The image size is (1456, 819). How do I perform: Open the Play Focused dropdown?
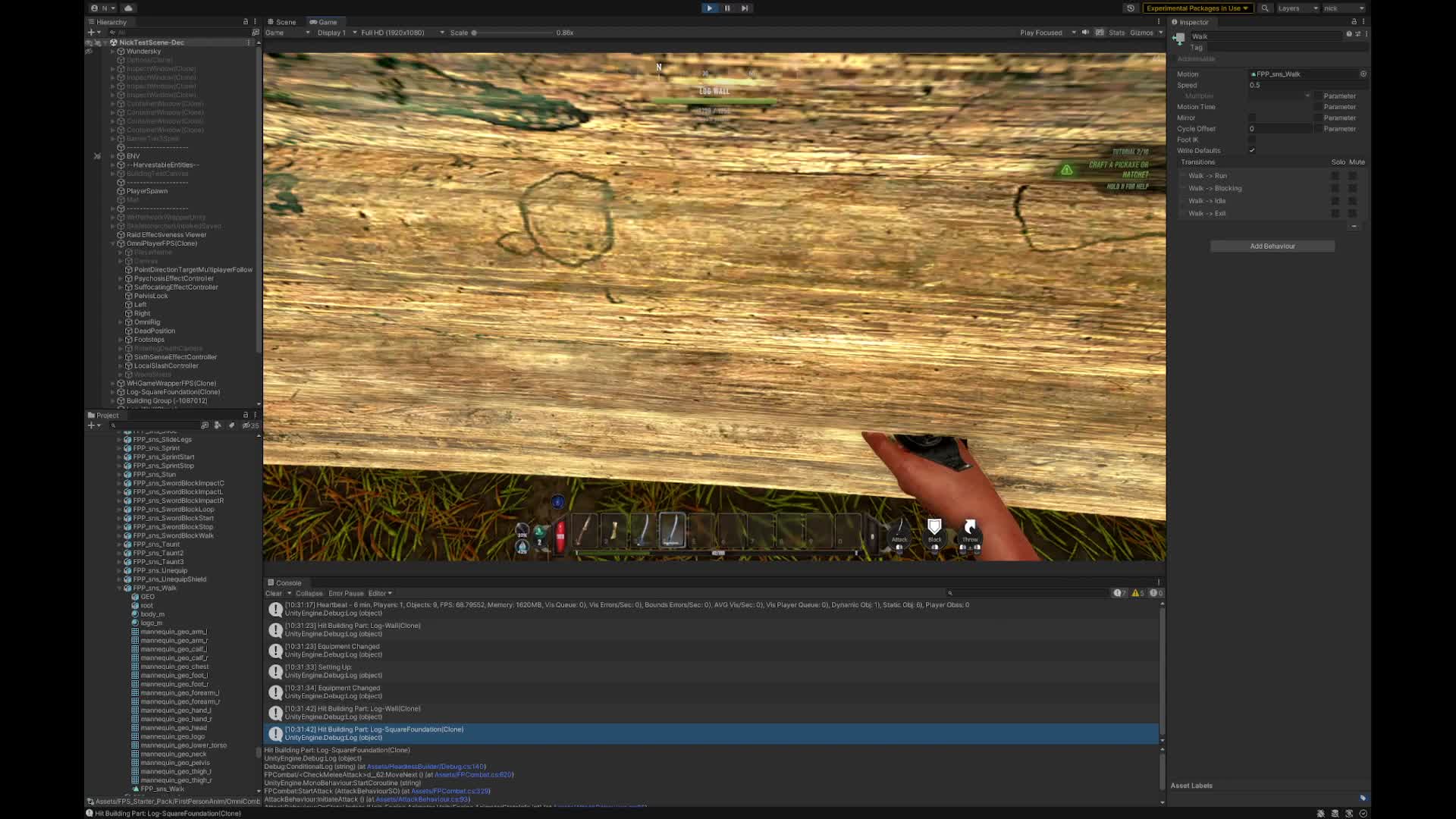[1047, 33]
